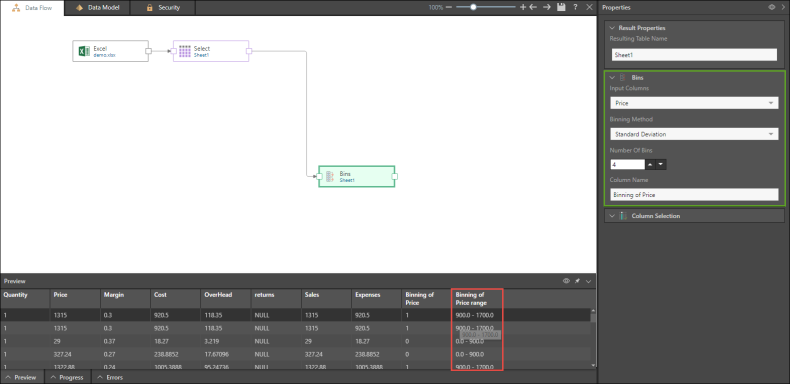Open the Progress bottom panel
This screenshot has width=790, height=384.
pyautogui.click(x=68, y=377)
